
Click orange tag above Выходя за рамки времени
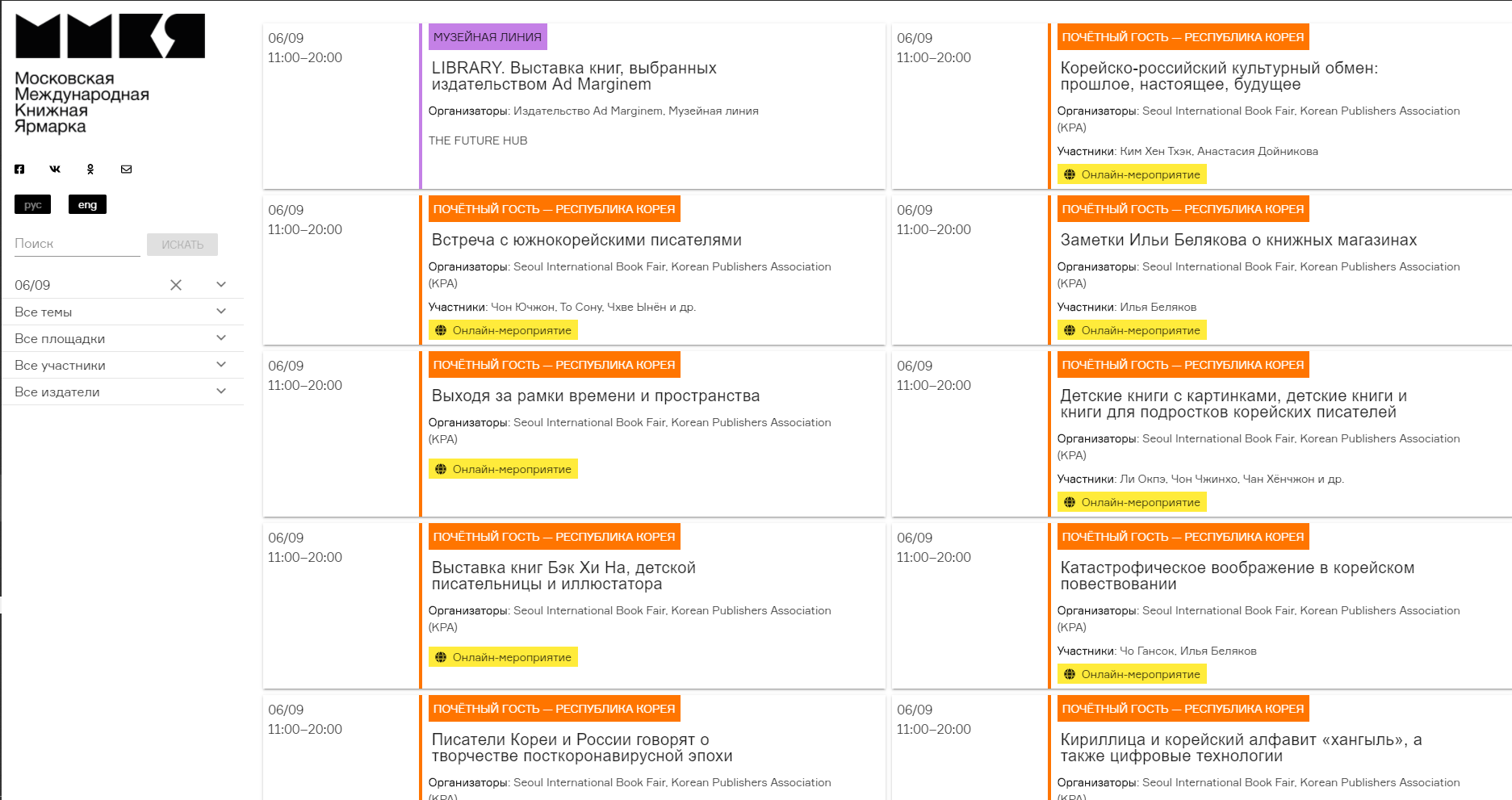tap(555, 365)
